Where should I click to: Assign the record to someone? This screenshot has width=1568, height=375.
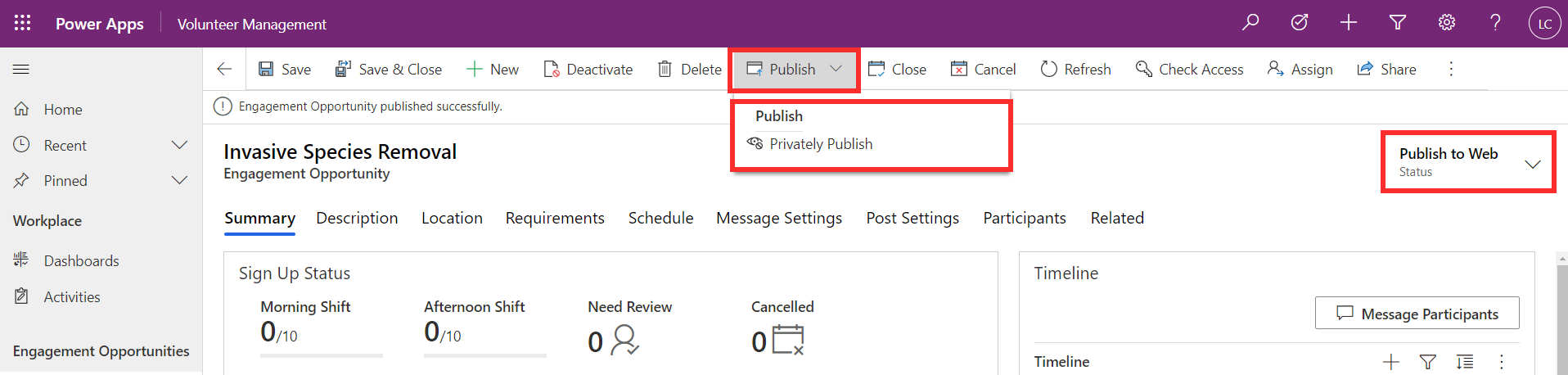pos(1300,70)
